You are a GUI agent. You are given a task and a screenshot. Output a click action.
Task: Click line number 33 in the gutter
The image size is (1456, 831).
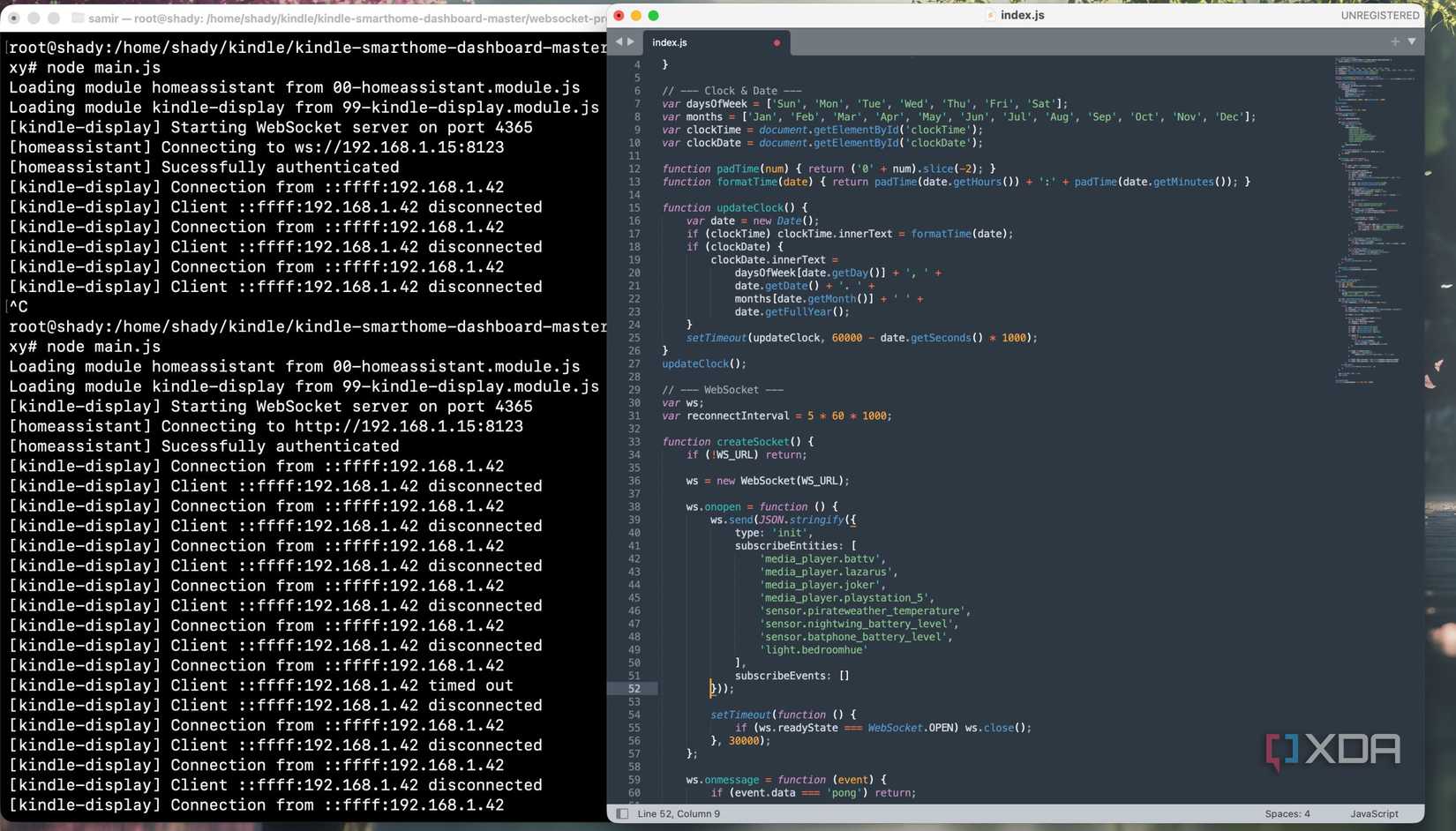pyautogui.click(x=634, y=442)
